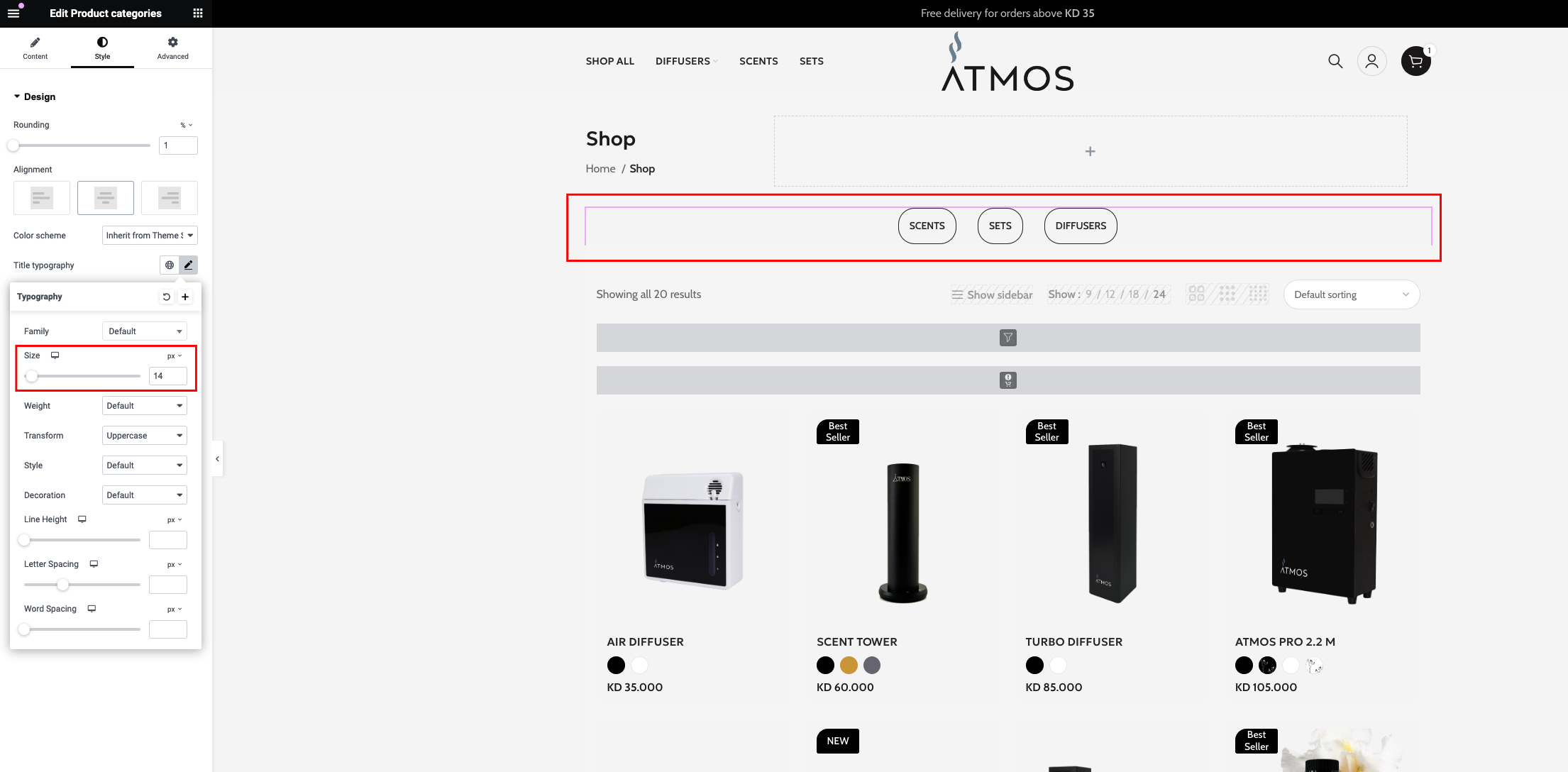This screenshot has width=1568, height=772.
Task: Click the Word Spacing responsive device icon
Action: click(x=92, y=609)
